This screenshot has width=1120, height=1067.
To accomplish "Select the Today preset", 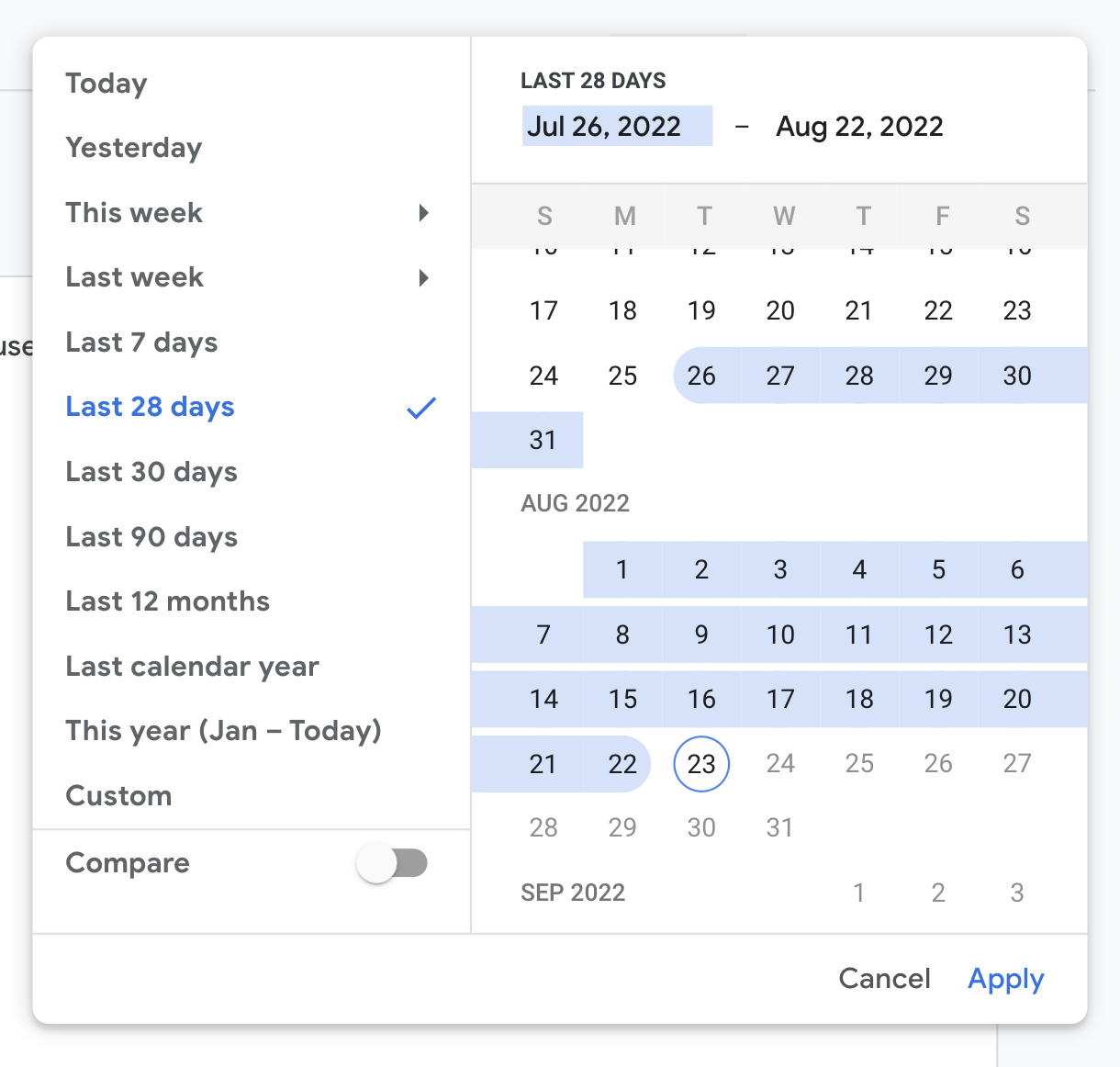I will [106, 84].
